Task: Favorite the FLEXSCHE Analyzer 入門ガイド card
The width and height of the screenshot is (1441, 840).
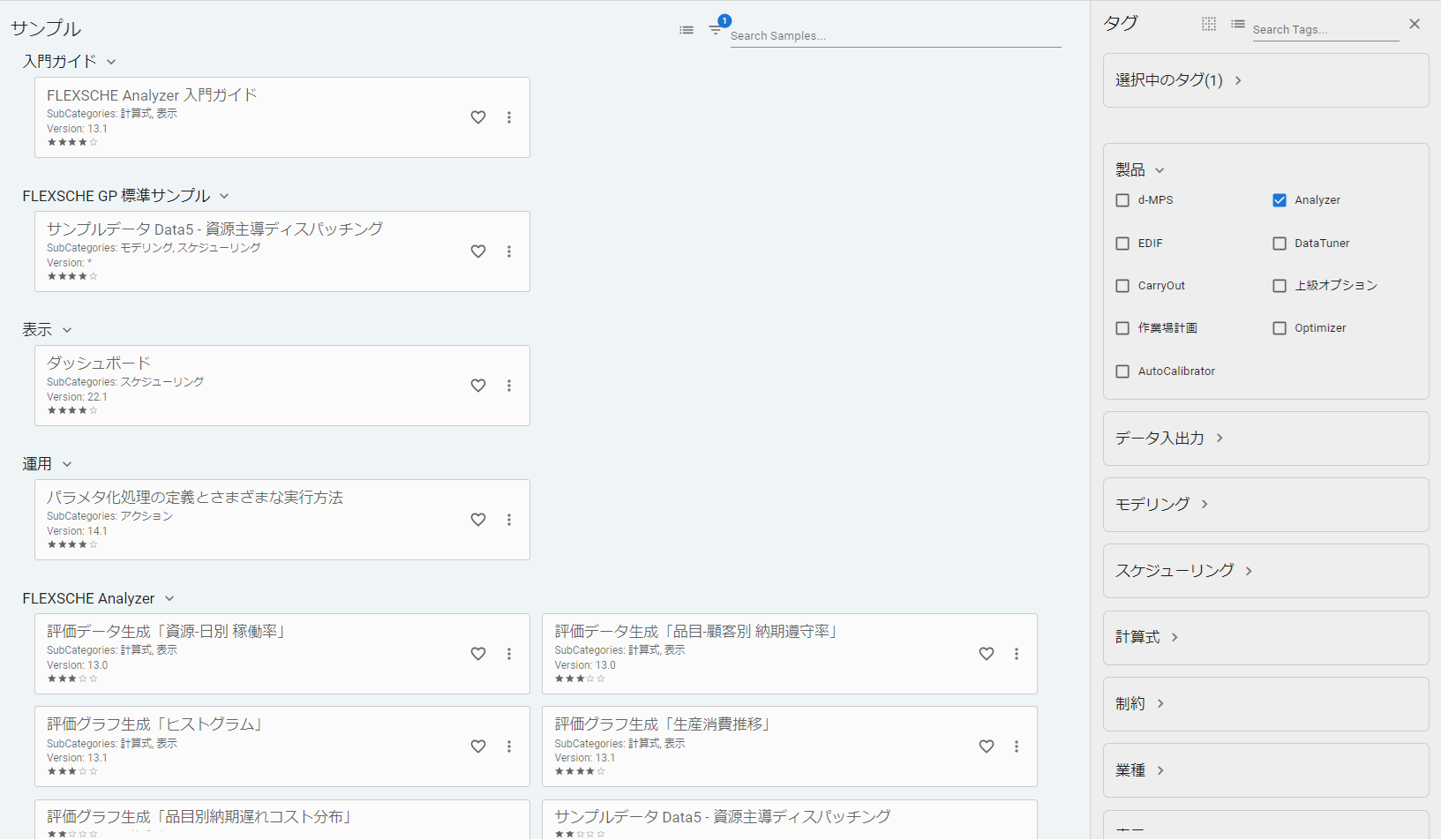Action: [x=478, y=117]
